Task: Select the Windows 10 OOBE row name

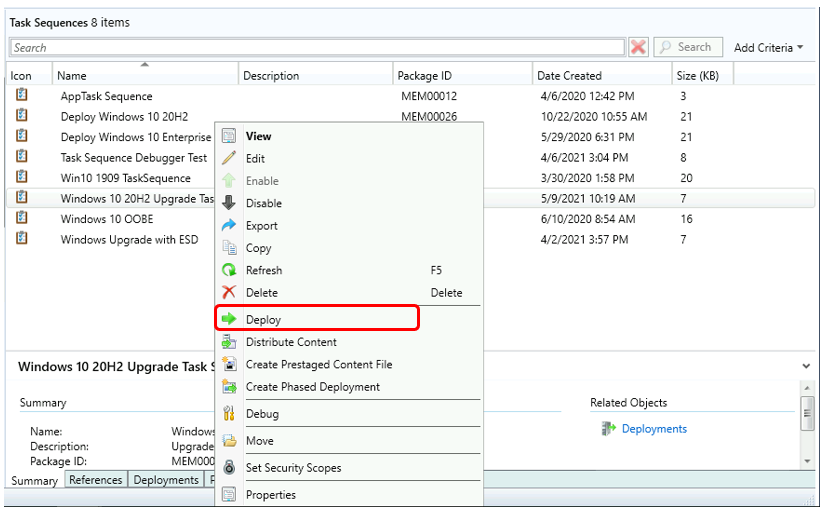Action: click(107, 219)
